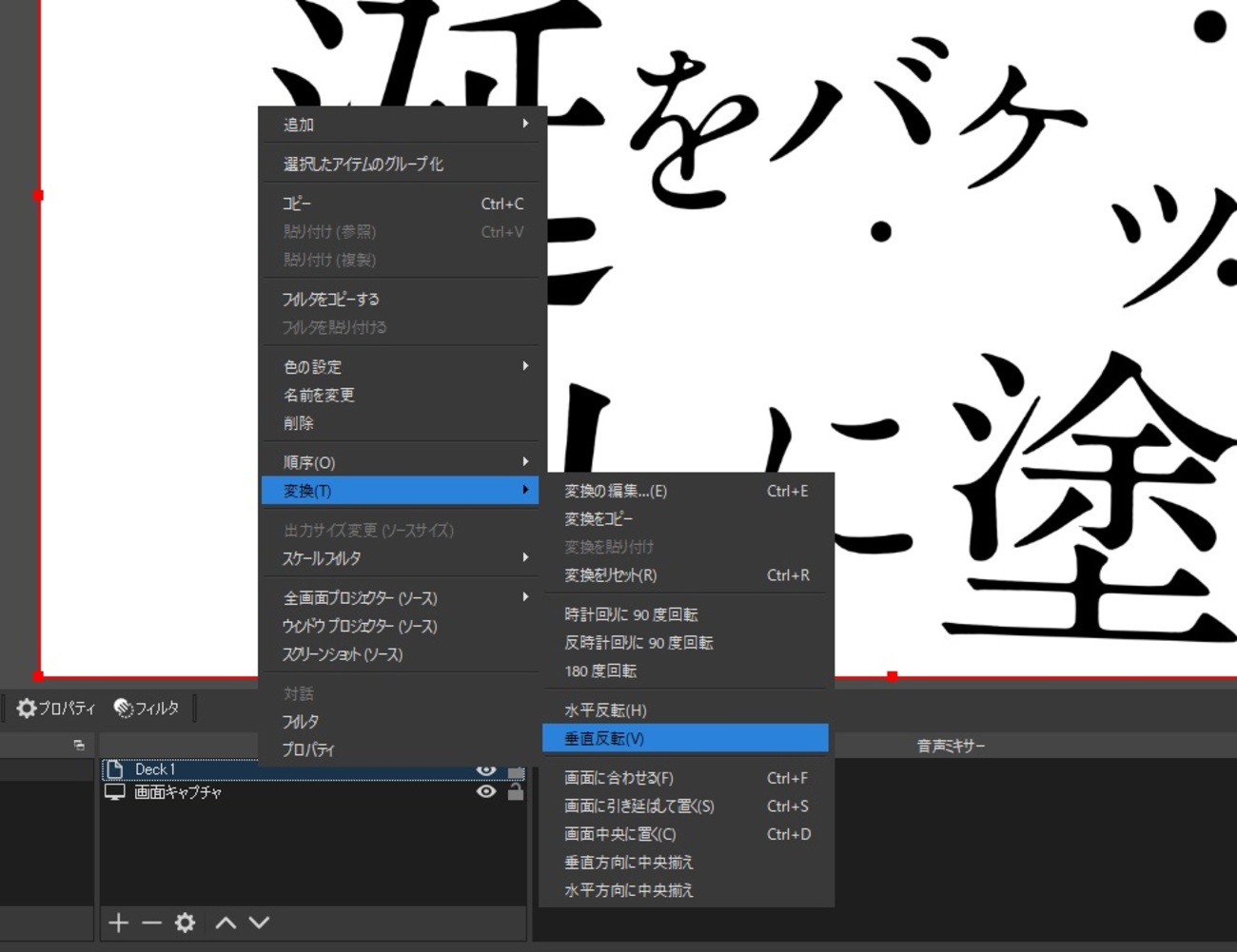The height and width of the screenshot is (952, 1237).
Task: Move the source down with the down arrow icon
Action: tap(257, 923)
